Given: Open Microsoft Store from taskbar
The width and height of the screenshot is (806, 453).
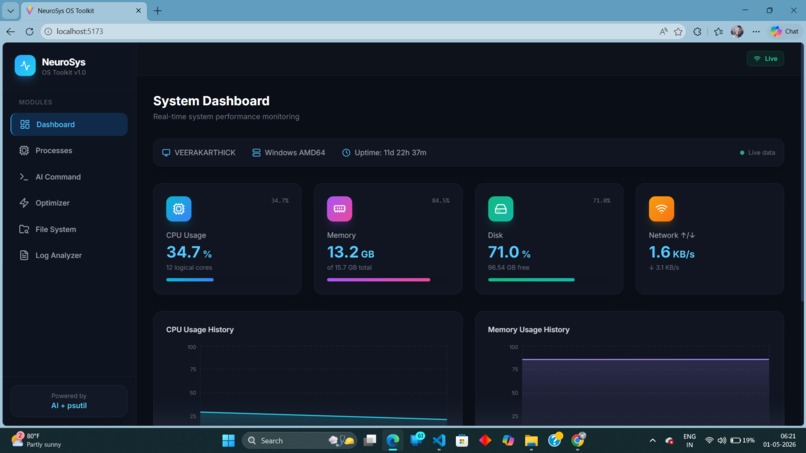Looking at the screenshot, I should (462, 441).
